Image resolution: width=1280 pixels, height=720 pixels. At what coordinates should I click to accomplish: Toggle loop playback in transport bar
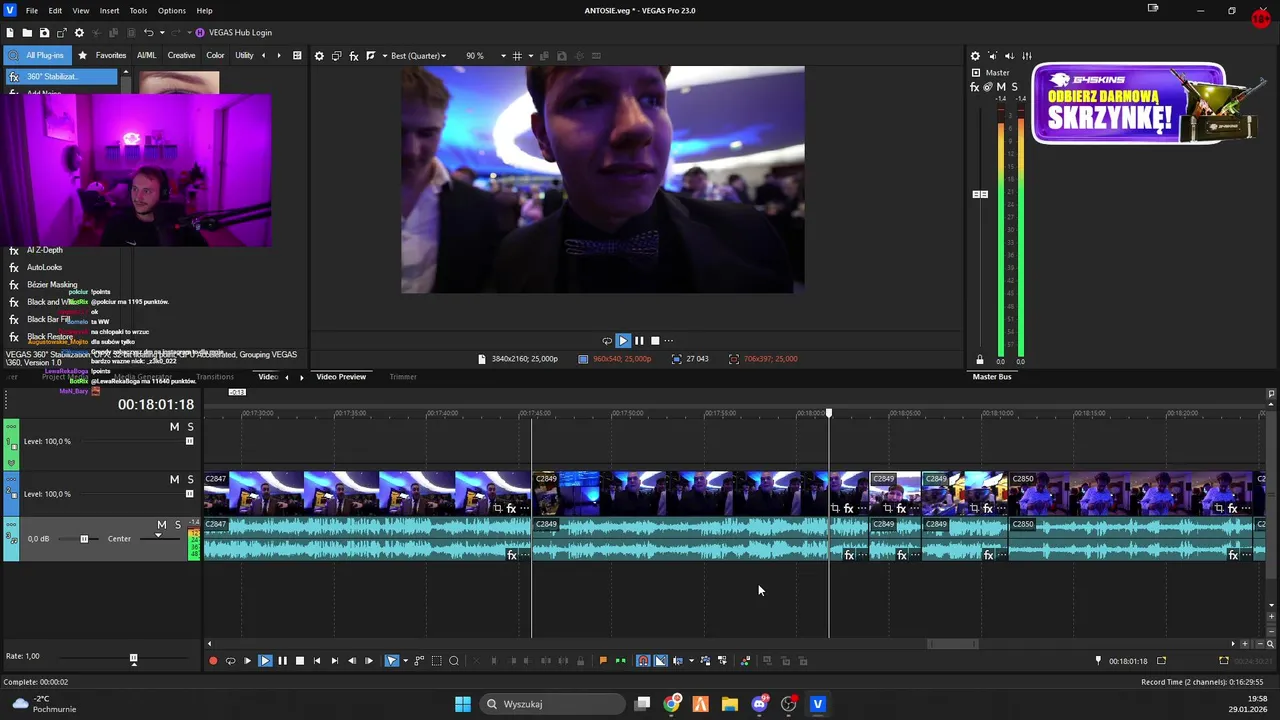click(x=230, y=661)
